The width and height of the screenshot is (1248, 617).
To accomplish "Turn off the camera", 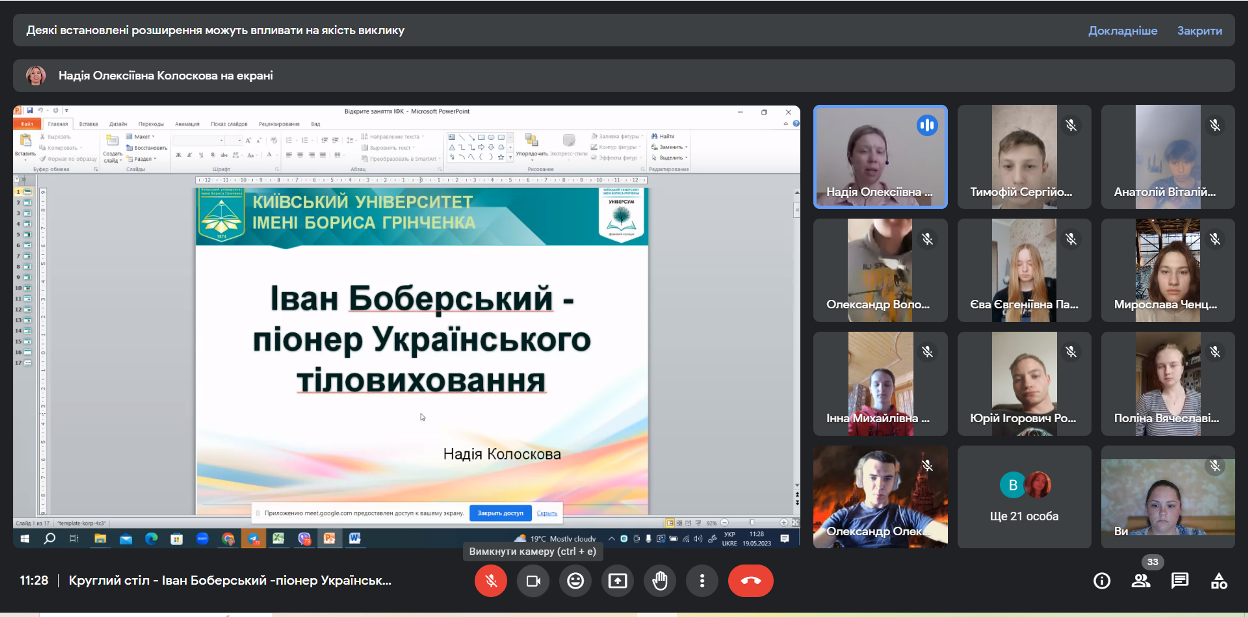I will click(533, 580).
